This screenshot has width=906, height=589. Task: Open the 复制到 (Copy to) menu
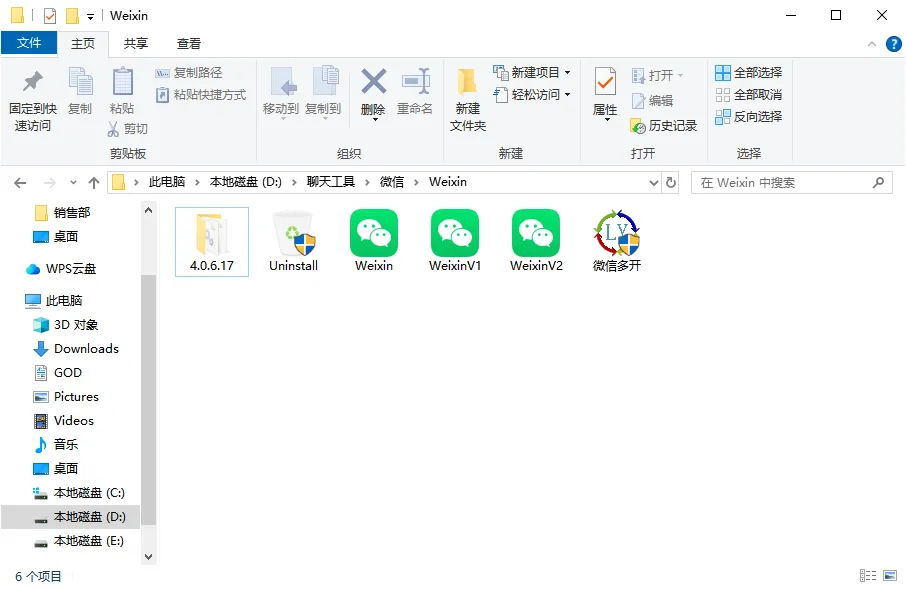[x=323, y=92]
